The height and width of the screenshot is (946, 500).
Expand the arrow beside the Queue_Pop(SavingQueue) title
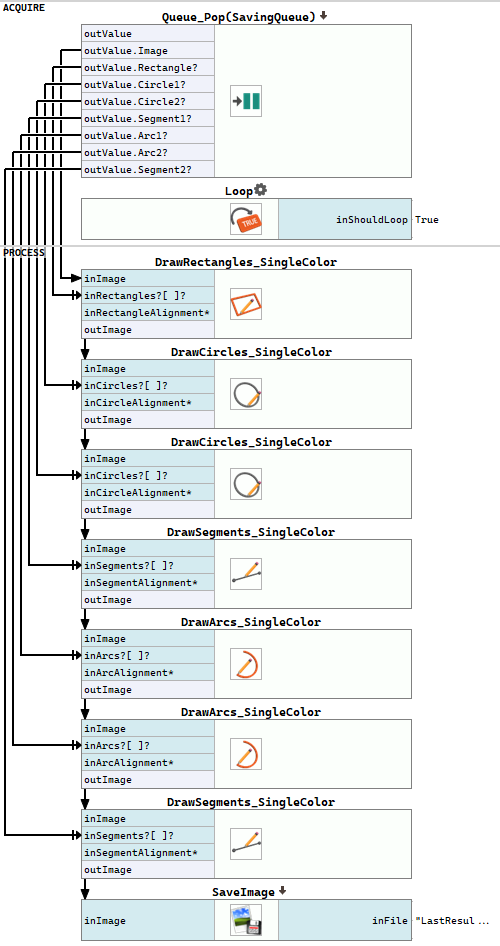pyautogui.click(x=323, y=16)
